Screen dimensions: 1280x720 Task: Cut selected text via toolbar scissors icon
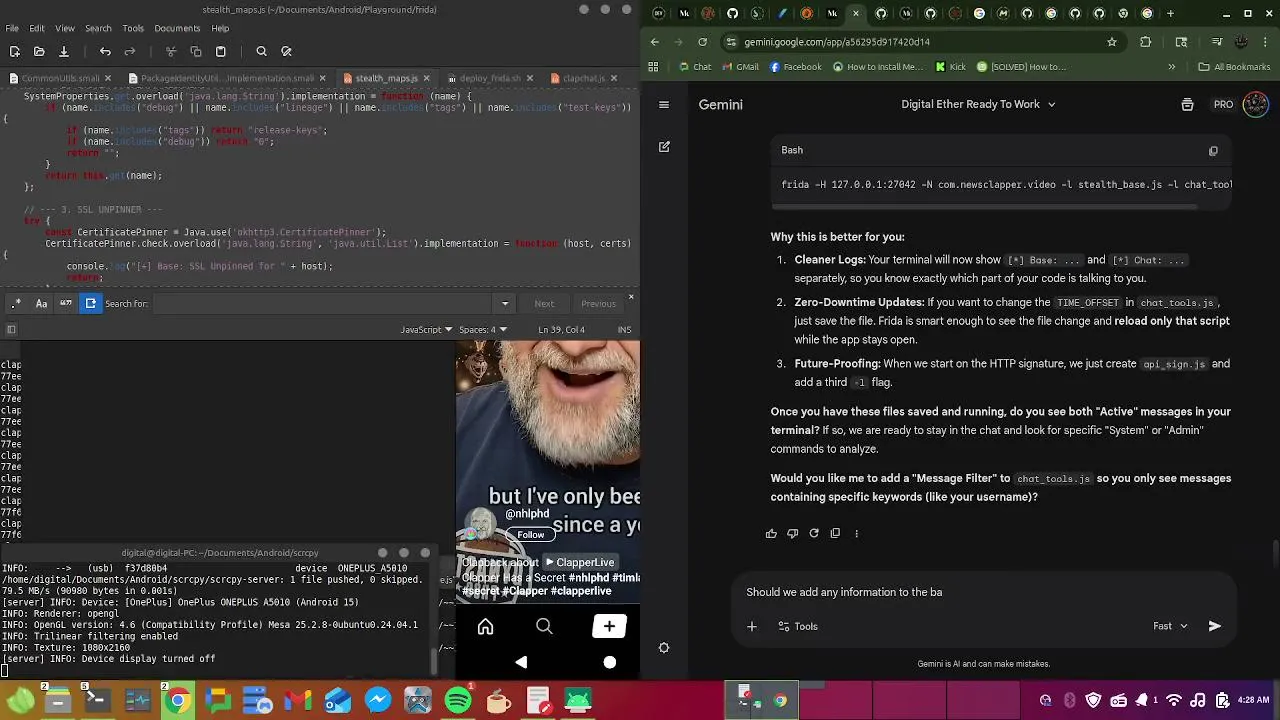[171, 51]
